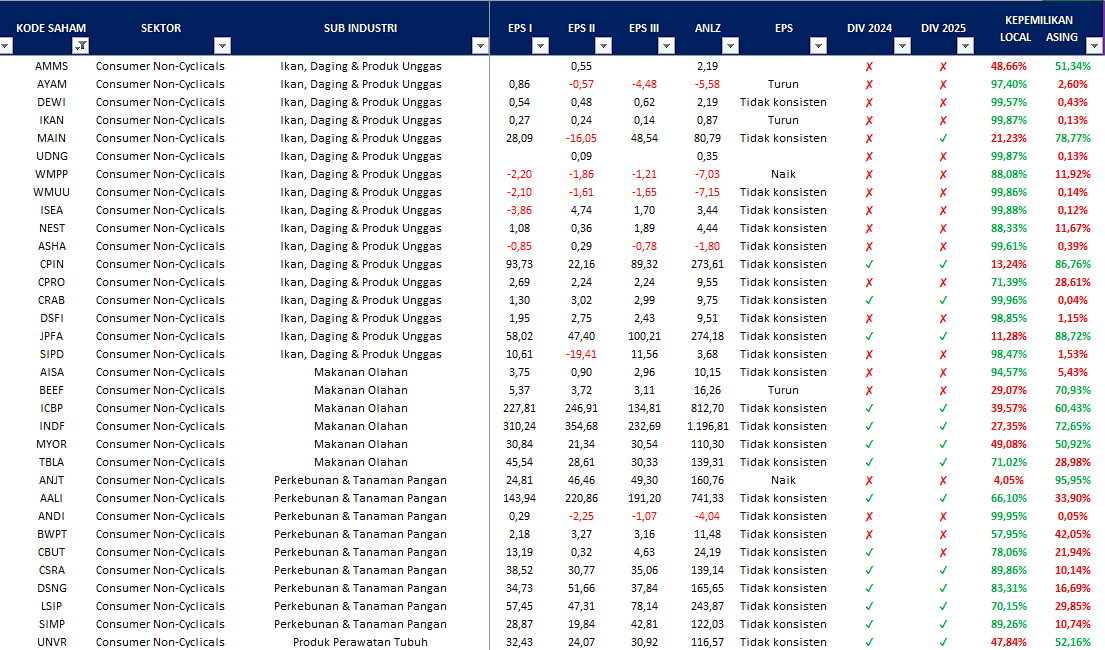This screenshot has width=1105, height=650.
Task: Show the EPS III filter options
Action: (x=667, y=45)
